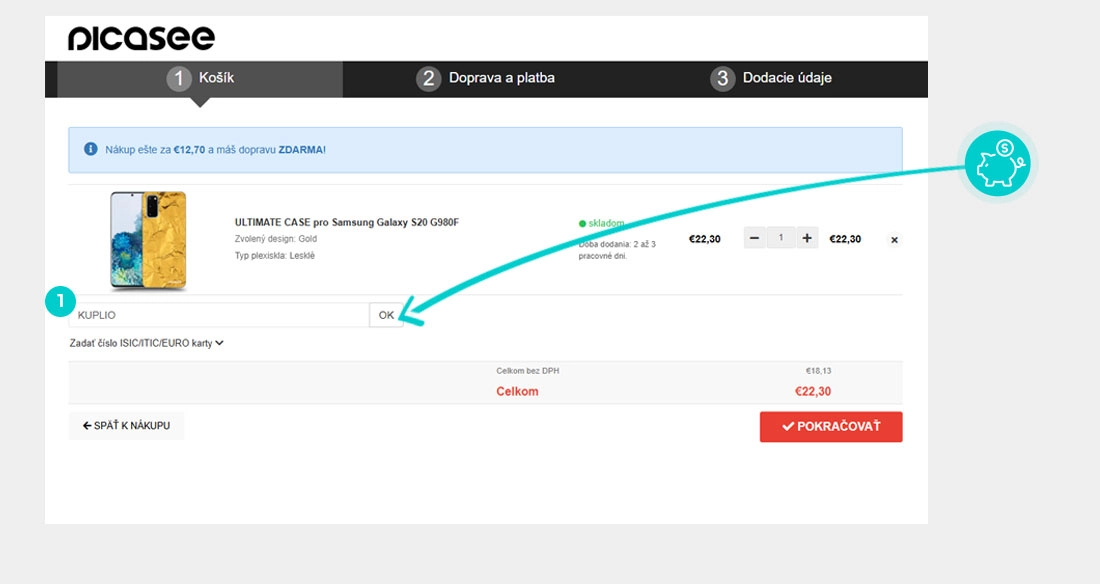Click the free shipping info banner

[485, 150]
